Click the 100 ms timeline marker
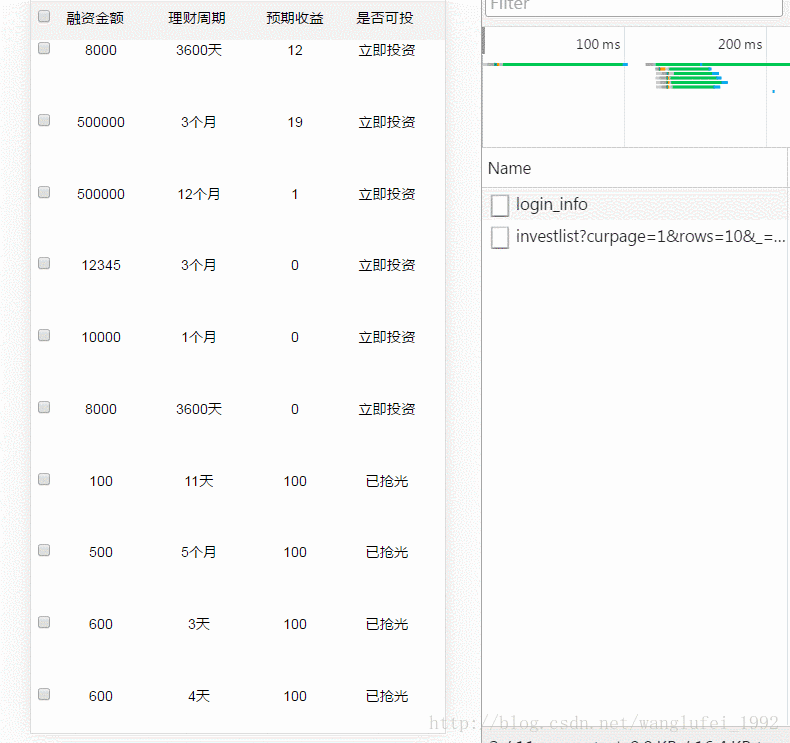 598,44
